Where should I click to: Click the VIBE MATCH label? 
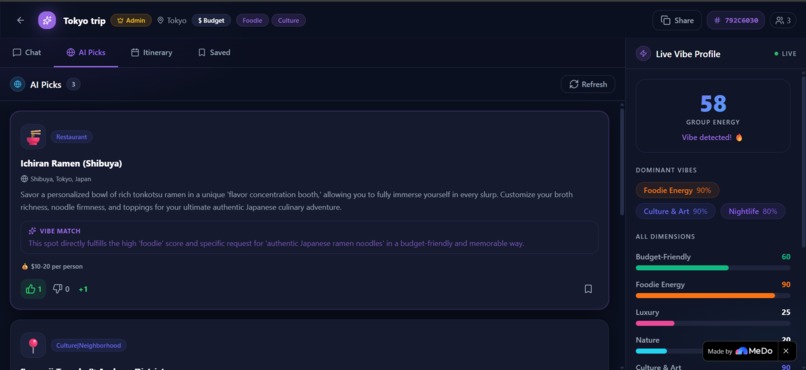(x=54, y=231)
